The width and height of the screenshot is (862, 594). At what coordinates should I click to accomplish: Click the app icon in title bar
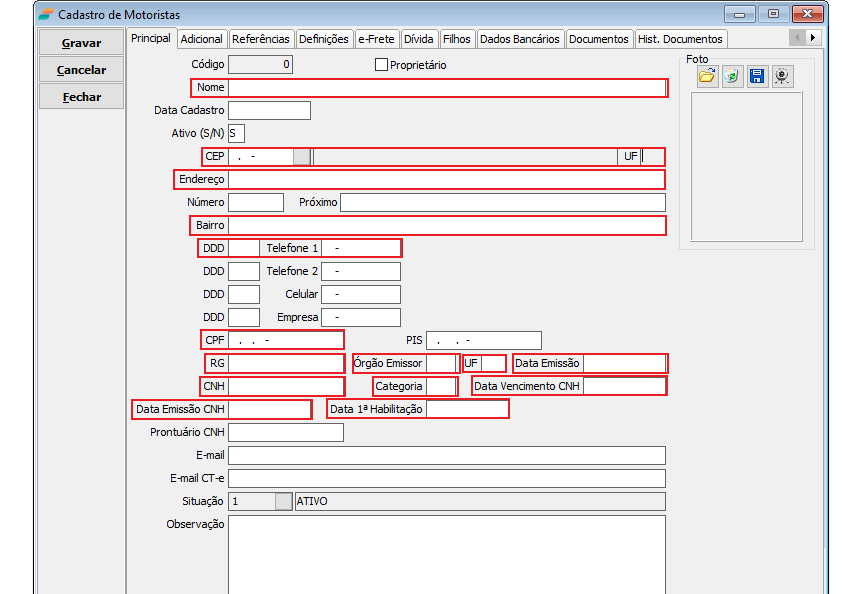[x=45, y=14]
